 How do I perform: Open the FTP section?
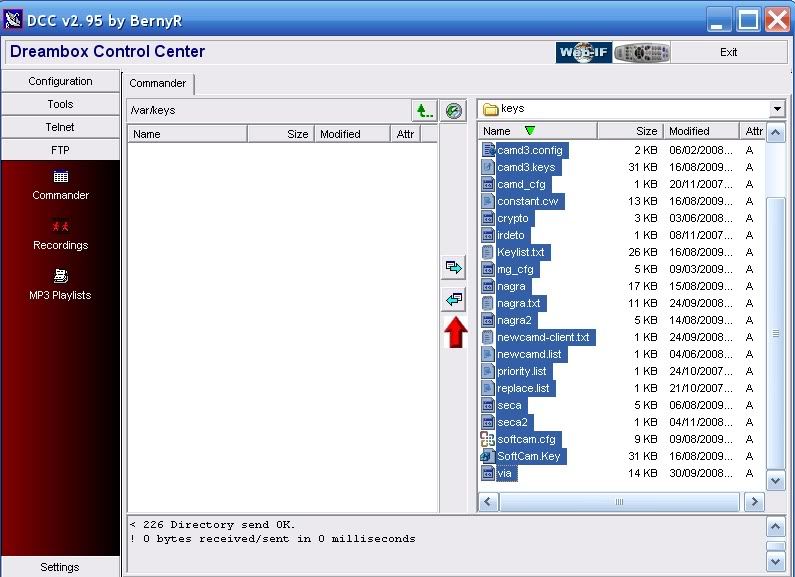tap(60, 150)
